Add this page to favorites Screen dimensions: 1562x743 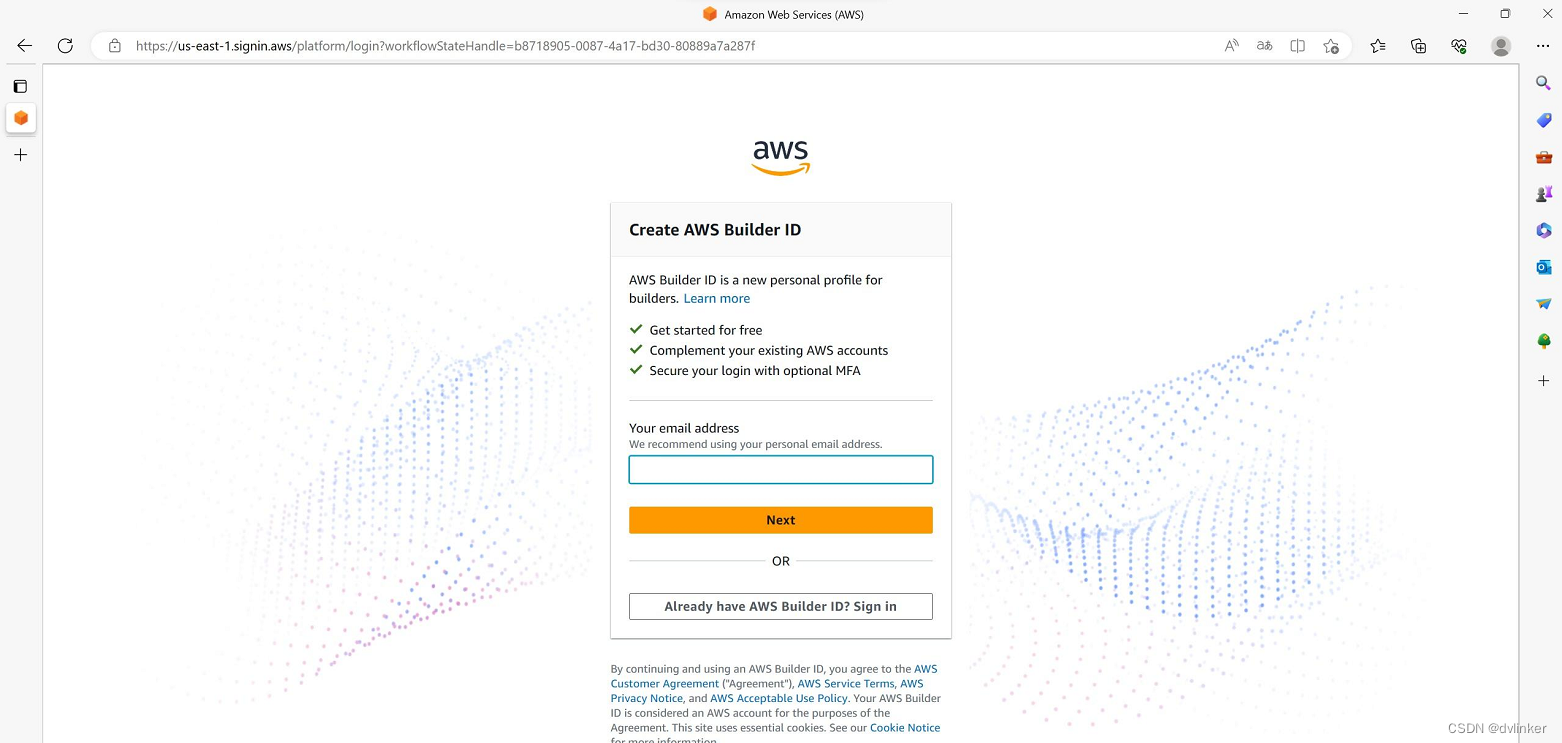pyautogui.click(x=1331, y=46)
